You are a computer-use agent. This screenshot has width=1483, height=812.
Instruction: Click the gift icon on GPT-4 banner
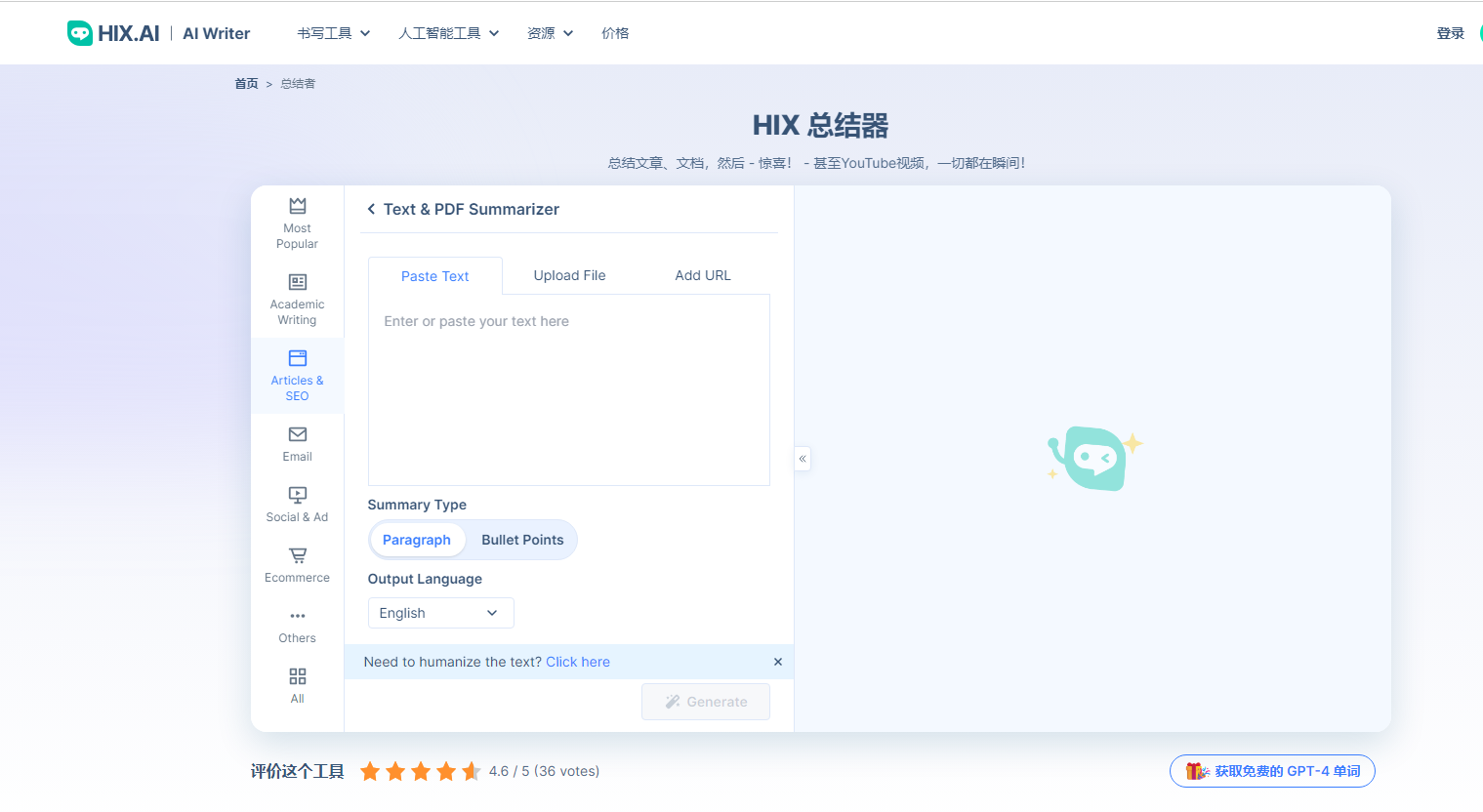pyautogui.click(x=1197, y=771)
